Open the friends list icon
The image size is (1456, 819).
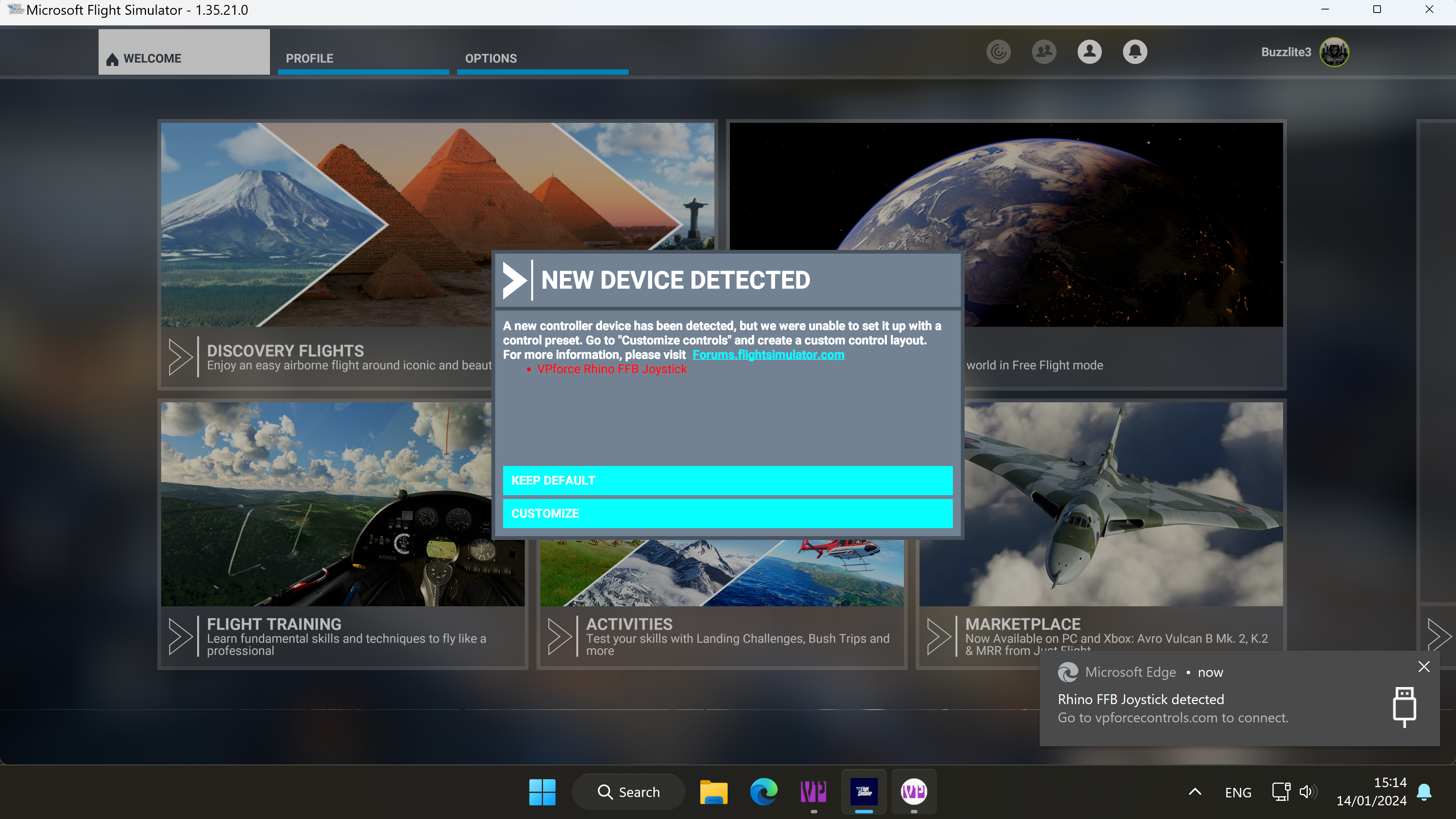(x=1044, y=52)
